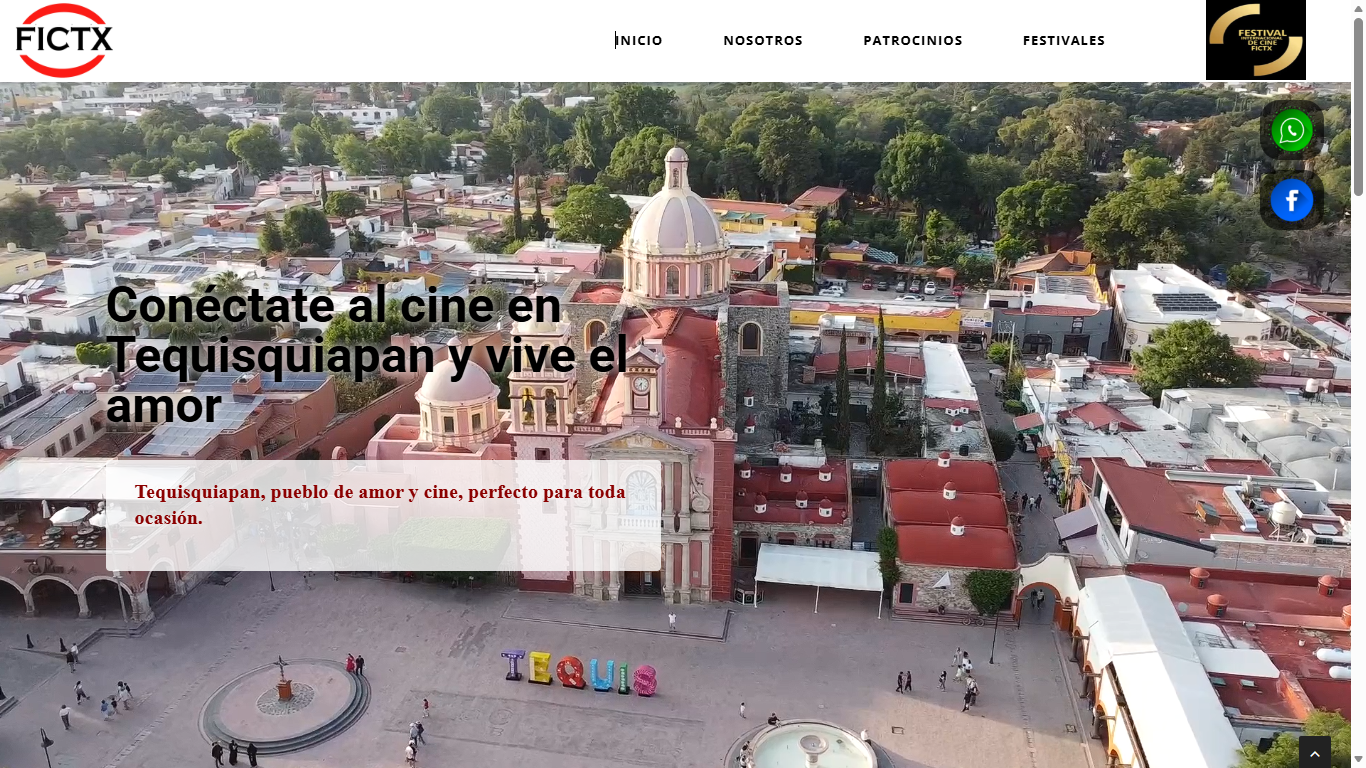Image resolution: width=1366 pixels, height=768 pixels.
Task: Select the gold Festival Internacional de Cine badge
Action: pos(1255,40)
